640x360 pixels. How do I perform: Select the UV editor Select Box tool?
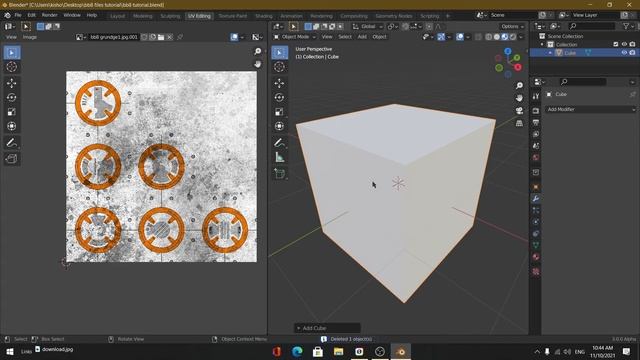coord(12,53)
